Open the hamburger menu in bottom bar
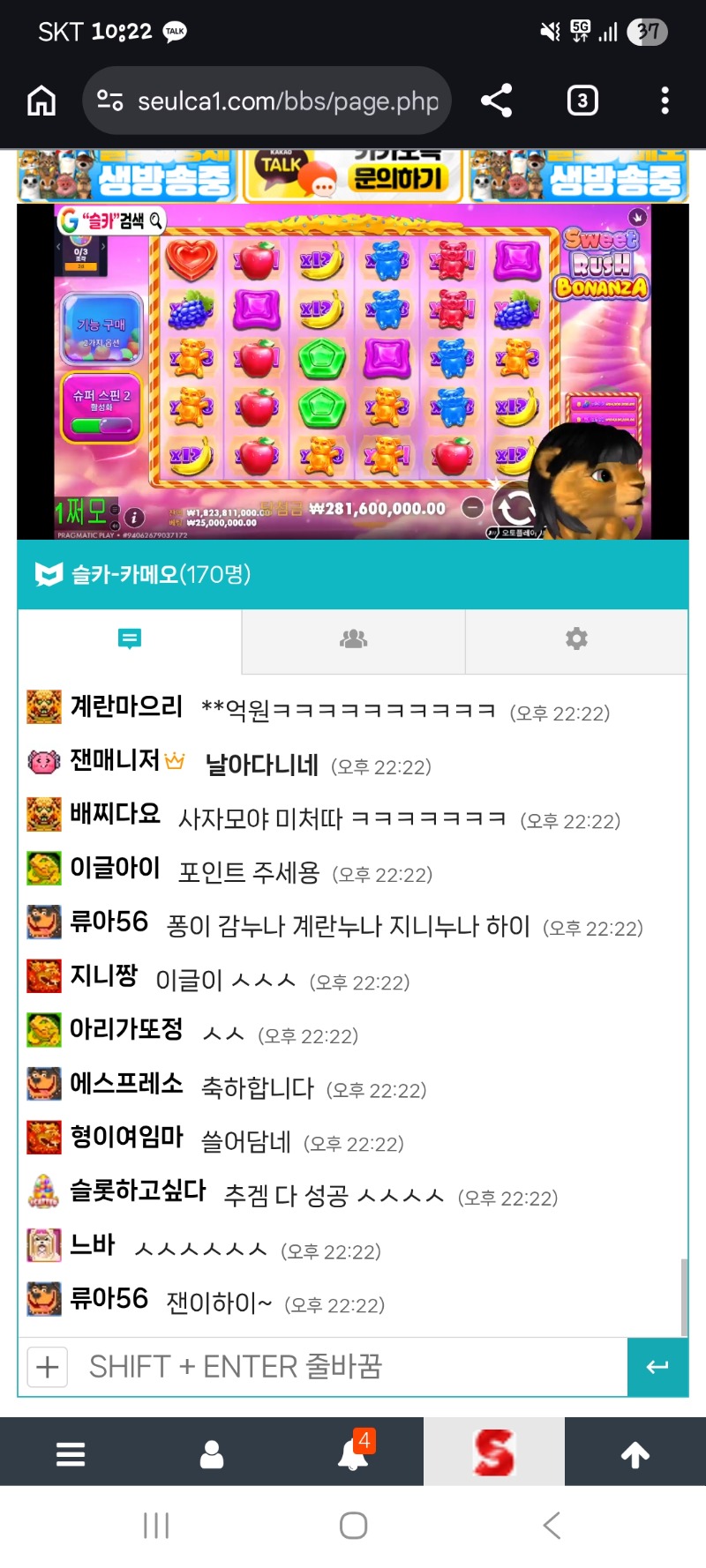 [x=71, y=1454]
